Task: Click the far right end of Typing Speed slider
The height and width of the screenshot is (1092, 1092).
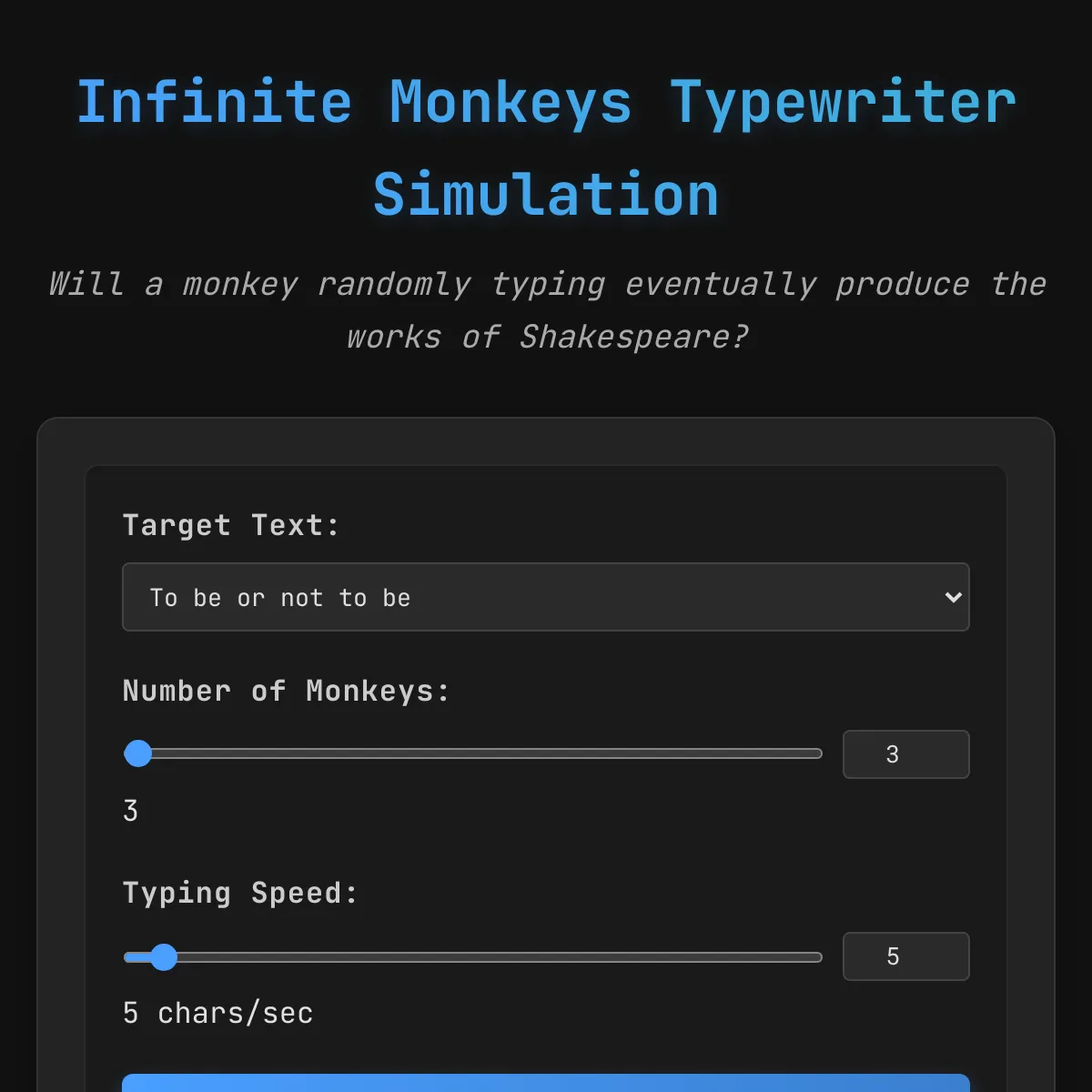Action: (819, 956)
